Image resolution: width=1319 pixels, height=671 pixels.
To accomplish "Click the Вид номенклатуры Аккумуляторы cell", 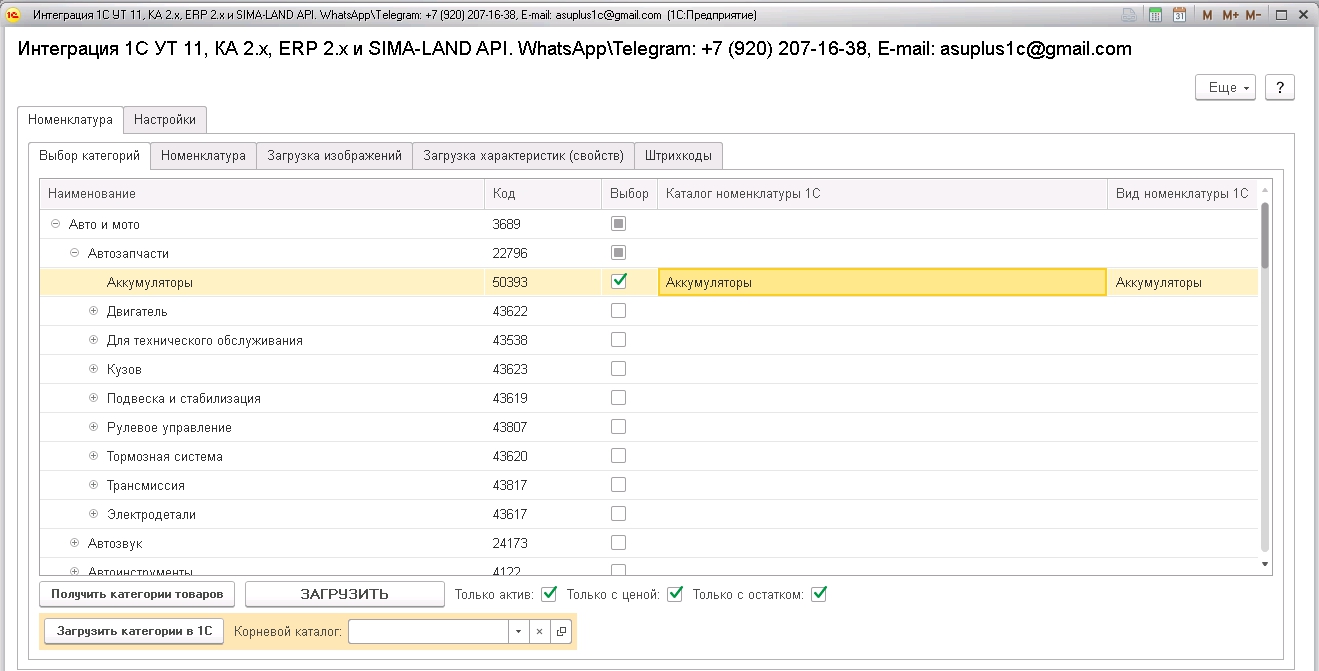I will pyautogui.click(x=1183, y=283).
